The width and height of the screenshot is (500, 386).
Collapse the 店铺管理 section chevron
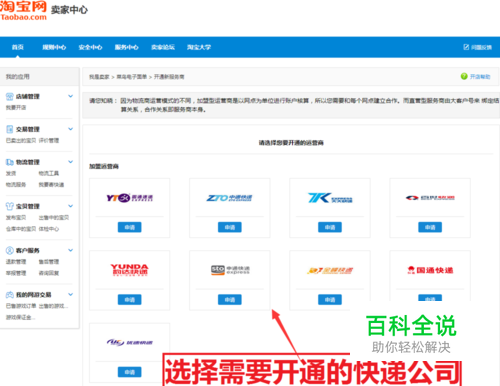70,96
